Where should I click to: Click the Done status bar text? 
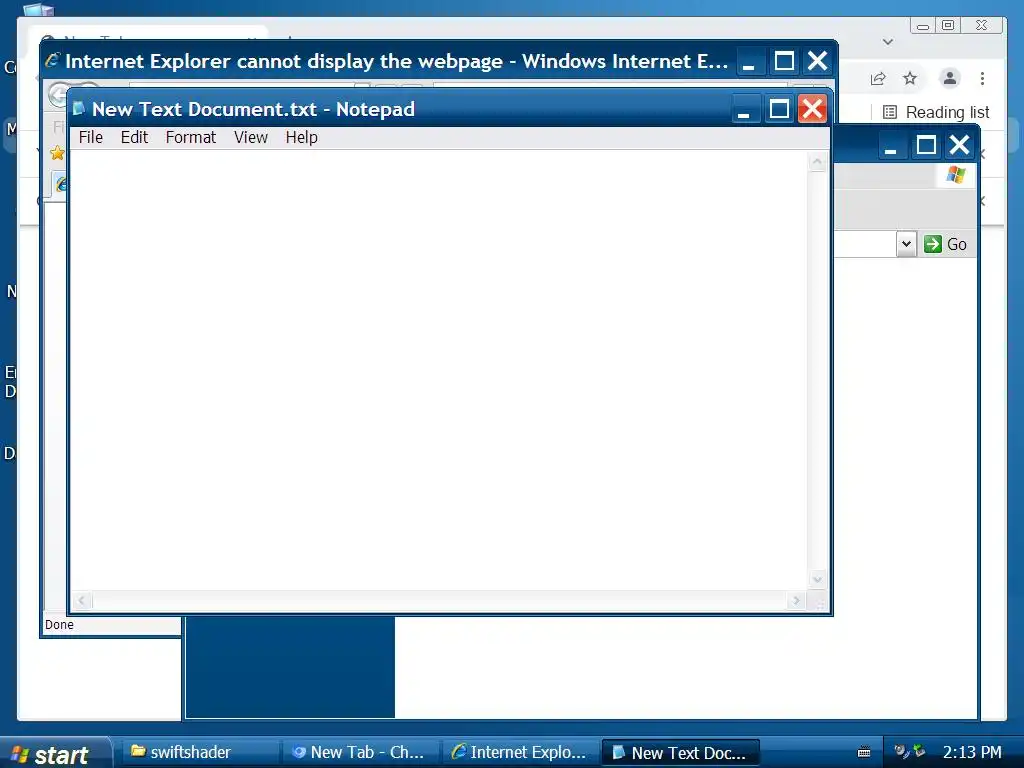(x=59, y=625)
